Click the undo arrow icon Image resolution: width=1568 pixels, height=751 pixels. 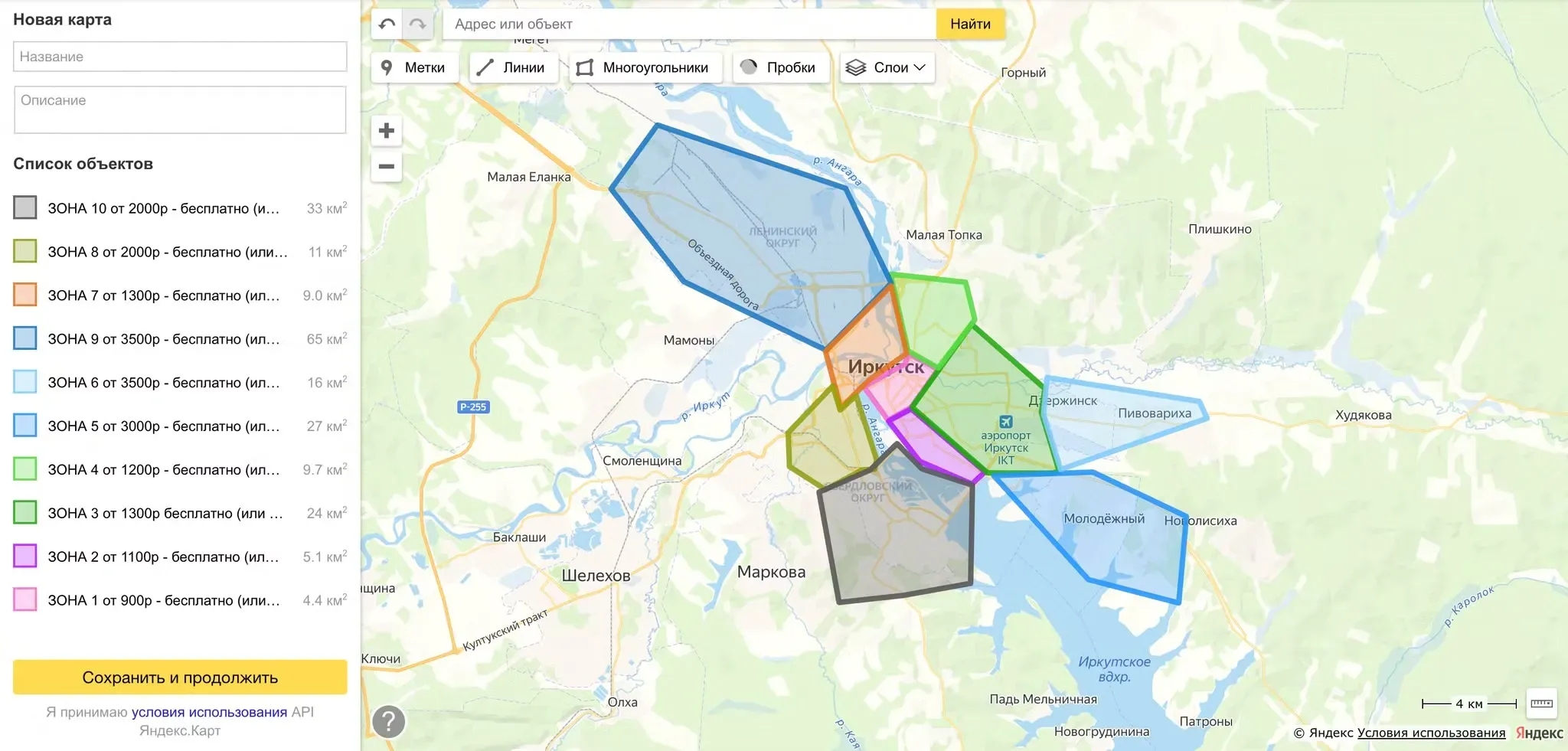[x=387, y=24]
